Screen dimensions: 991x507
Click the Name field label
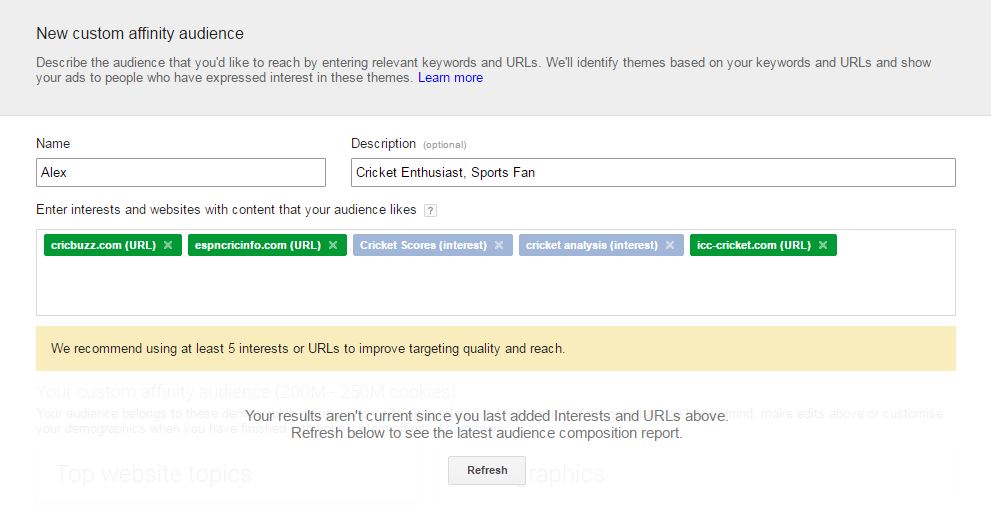(x=53, y=144)
